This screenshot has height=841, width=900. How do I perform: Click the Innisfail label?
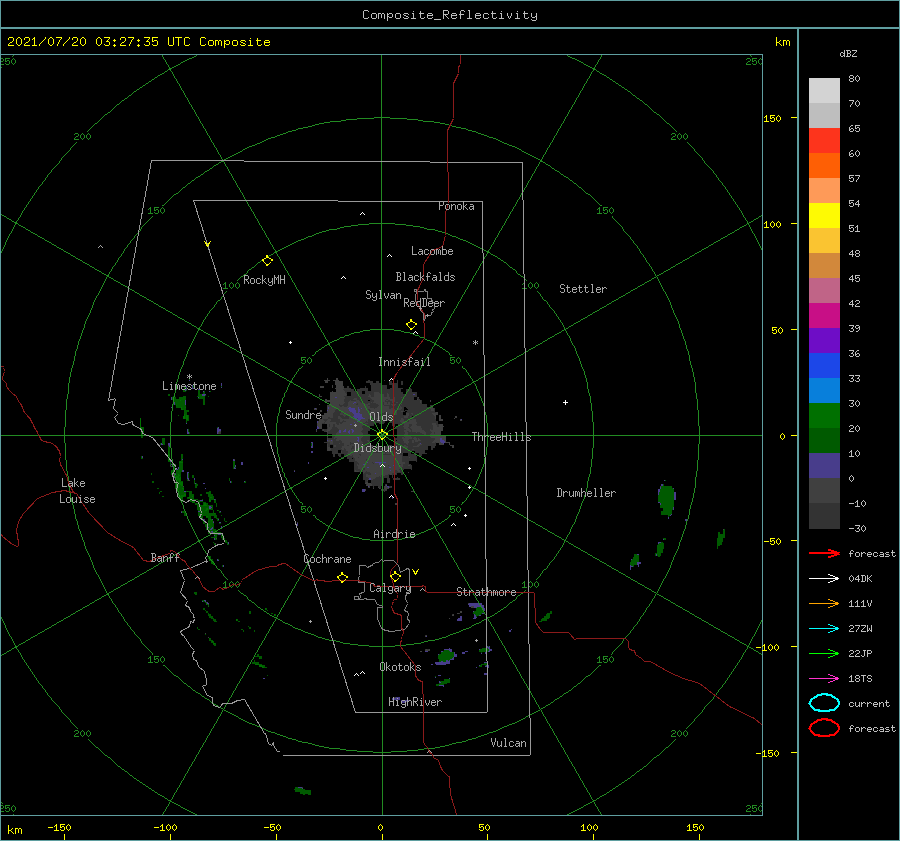point(404,362)
